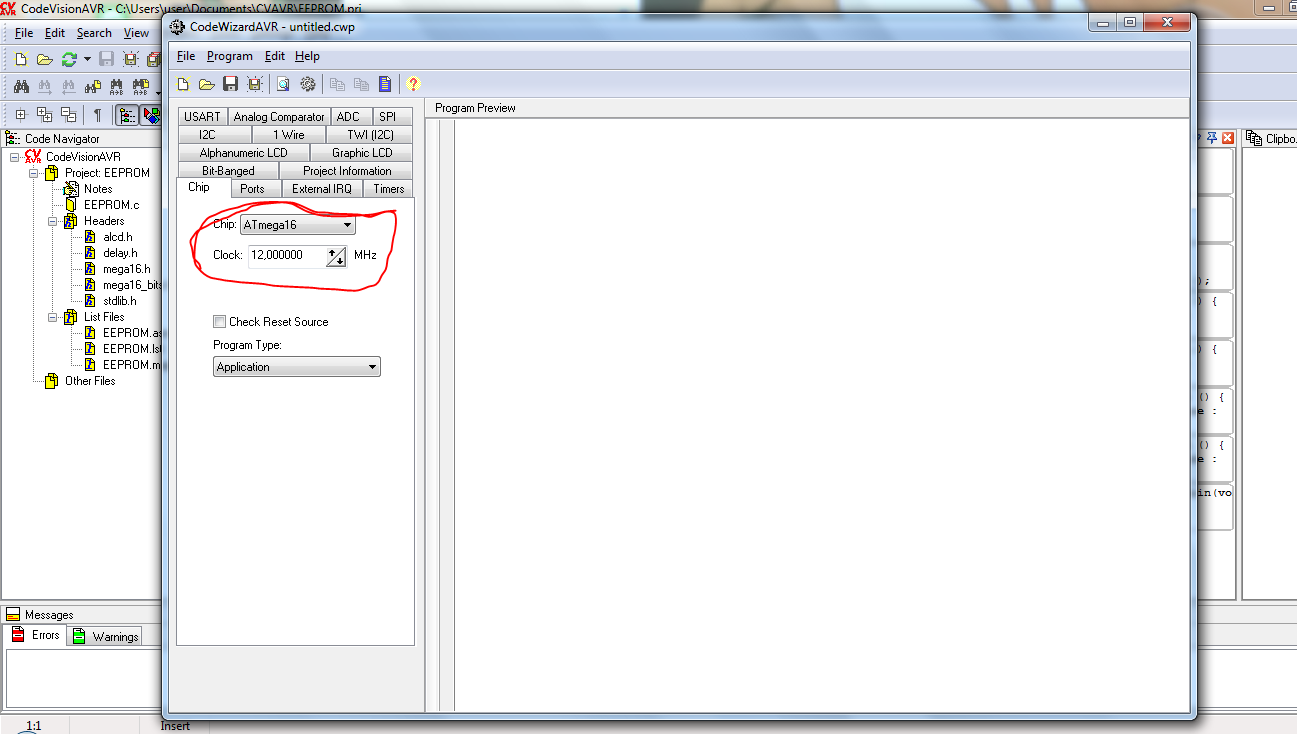Select Warnings tab in Messages panel
Screen dimensions: 1297x734
click(106, 636)
